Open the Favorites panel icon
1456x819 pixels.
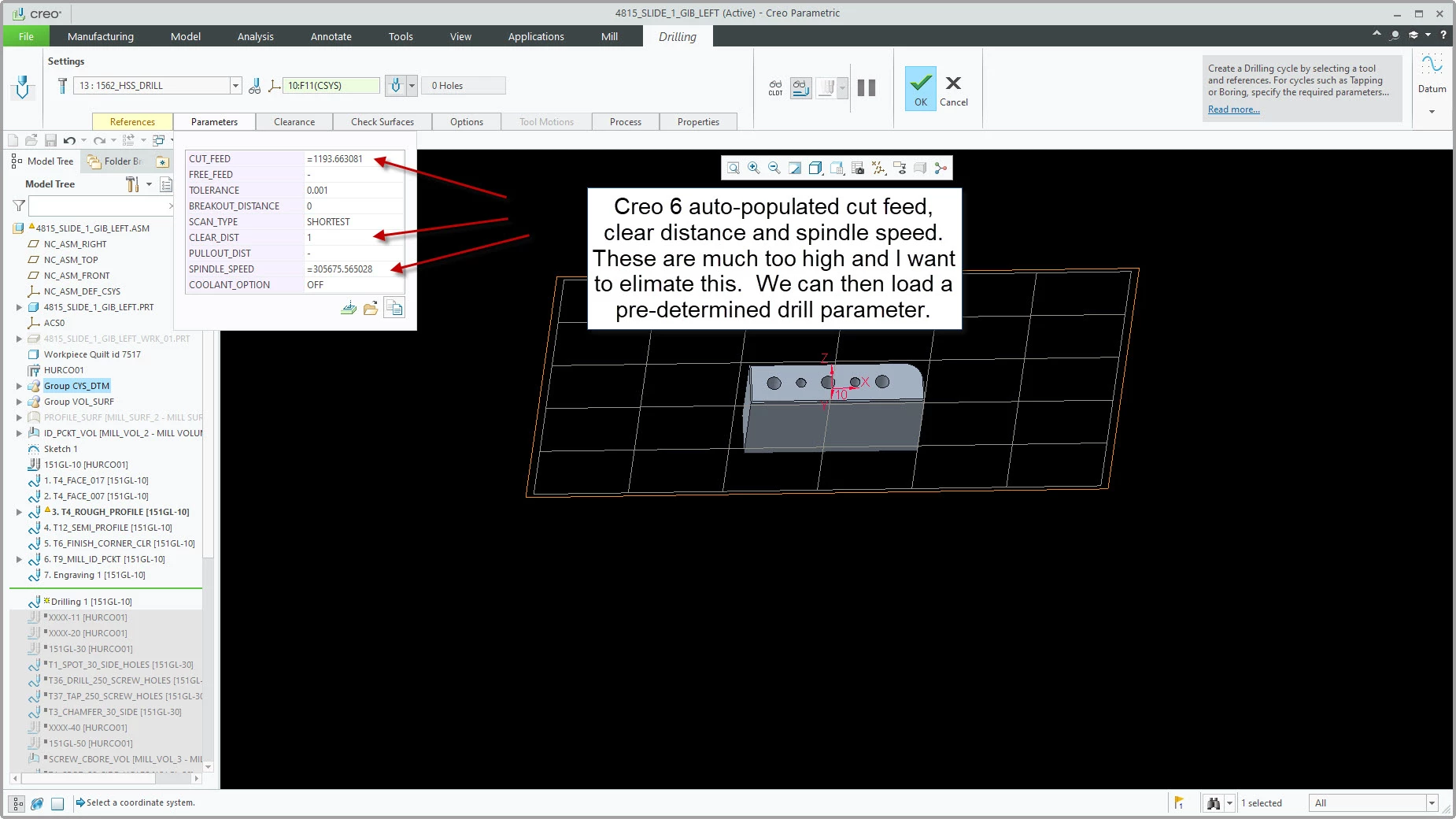click(162, 161)
